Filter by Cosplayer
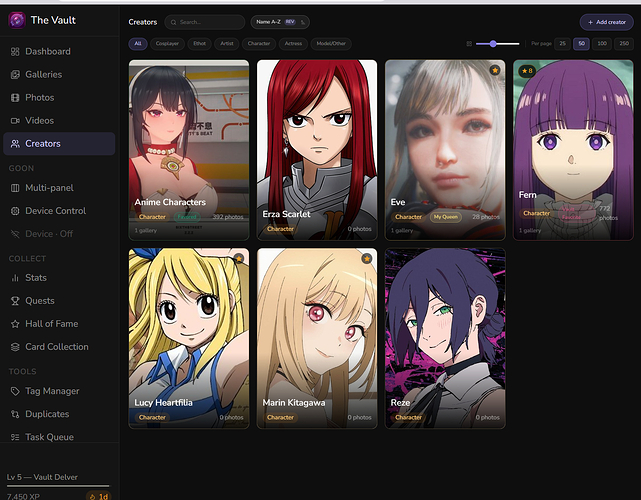This screenshot has width=641, height=500. tap(167, 43)
